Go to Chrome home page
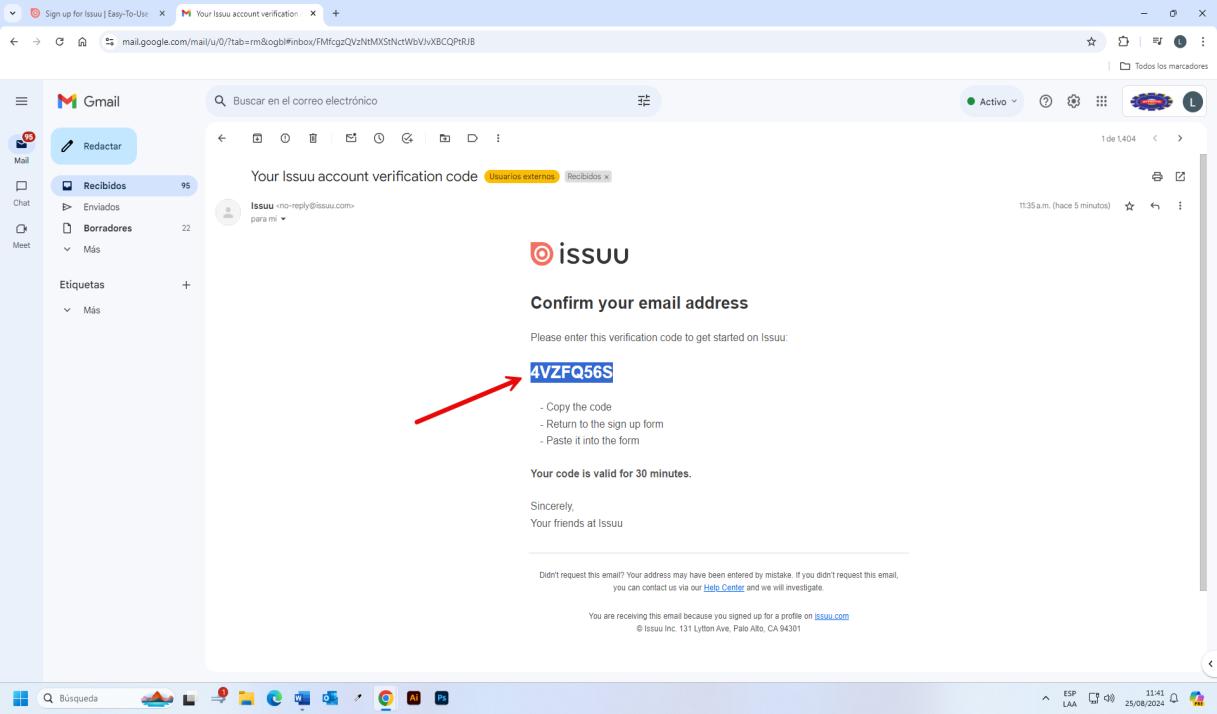 (x=84, y=42)
